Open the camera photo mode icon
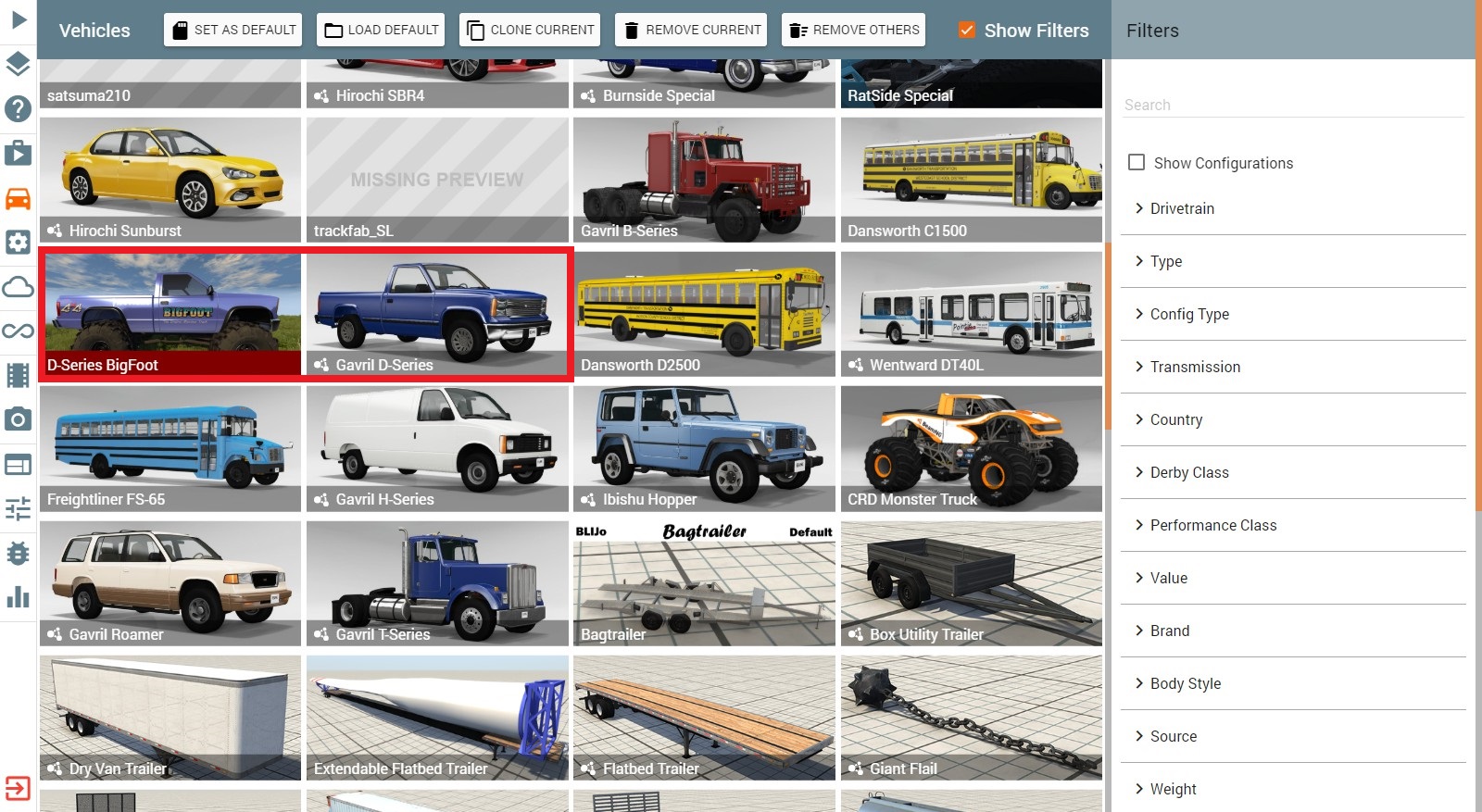The width and height of the screenshot is (1482, 812). pos(19,419)
